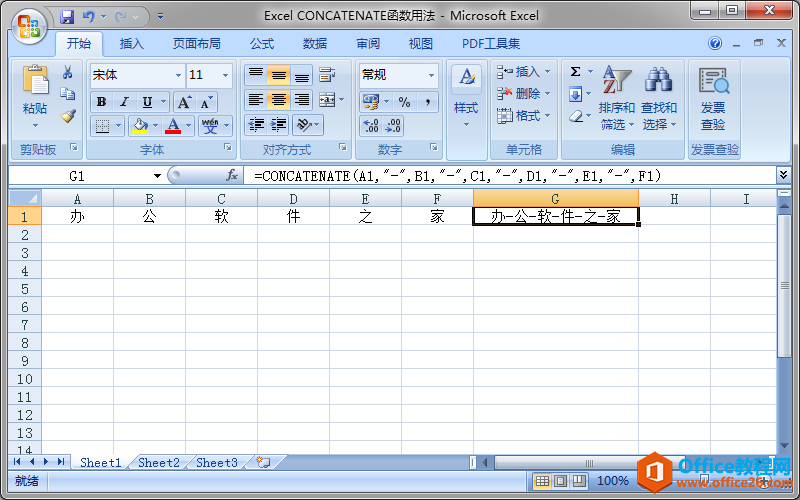The image size is (800, 500).
Task: Click in the formula bar text
Action: (458, 176)
